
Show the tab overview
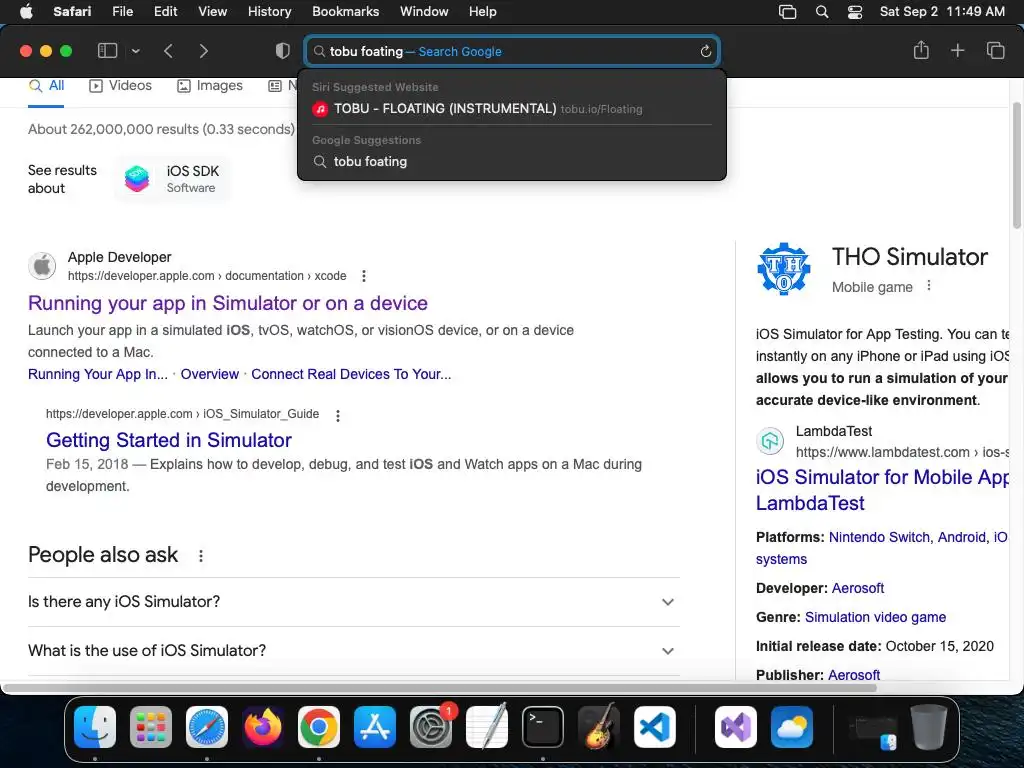pyautogui.click(x=995, y=50)
